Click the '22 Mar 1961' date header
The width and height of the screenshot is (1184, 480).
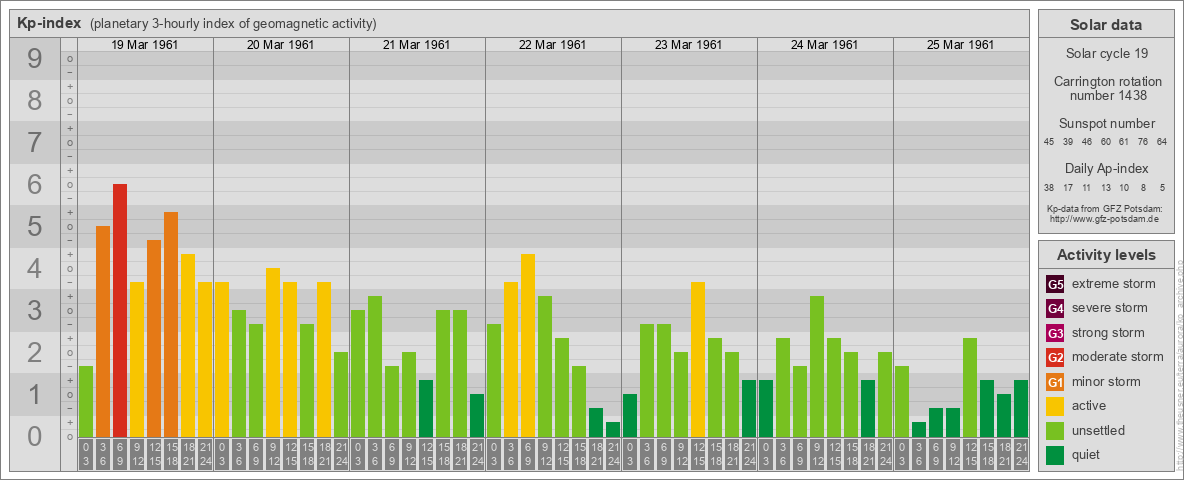(x=553, y=45)
